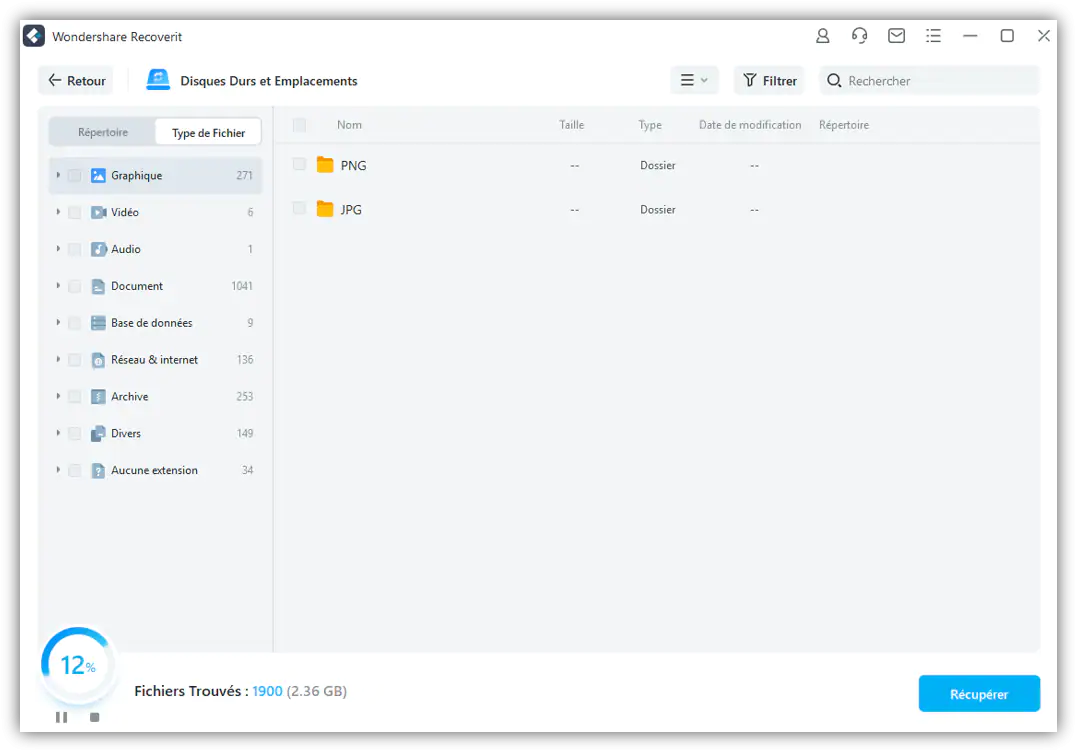
Task: Sort by the Taille column header
Action: point(571,125)
